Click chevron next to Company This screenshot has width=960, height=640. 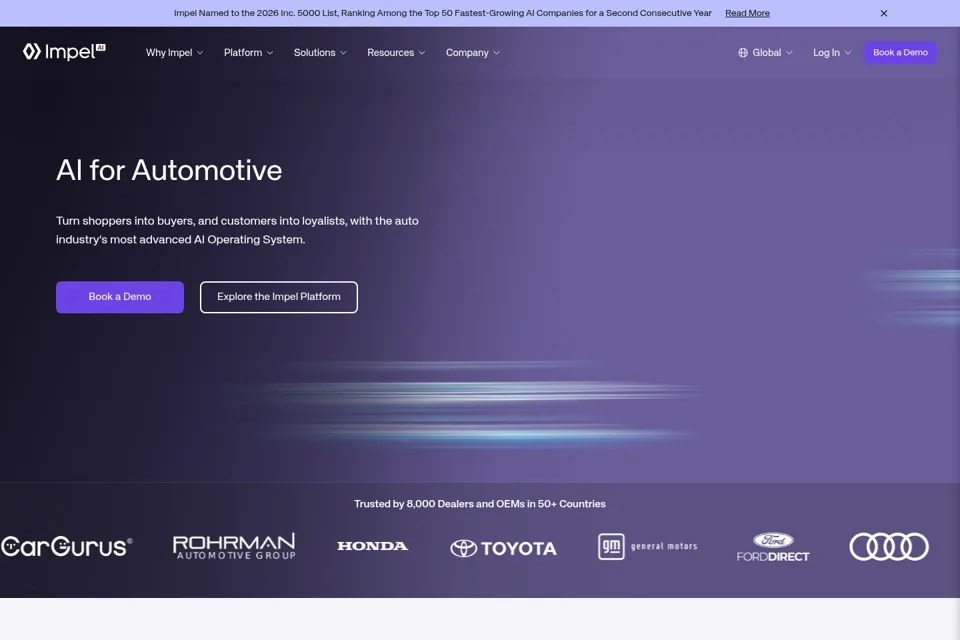click(x=497, y=53)
